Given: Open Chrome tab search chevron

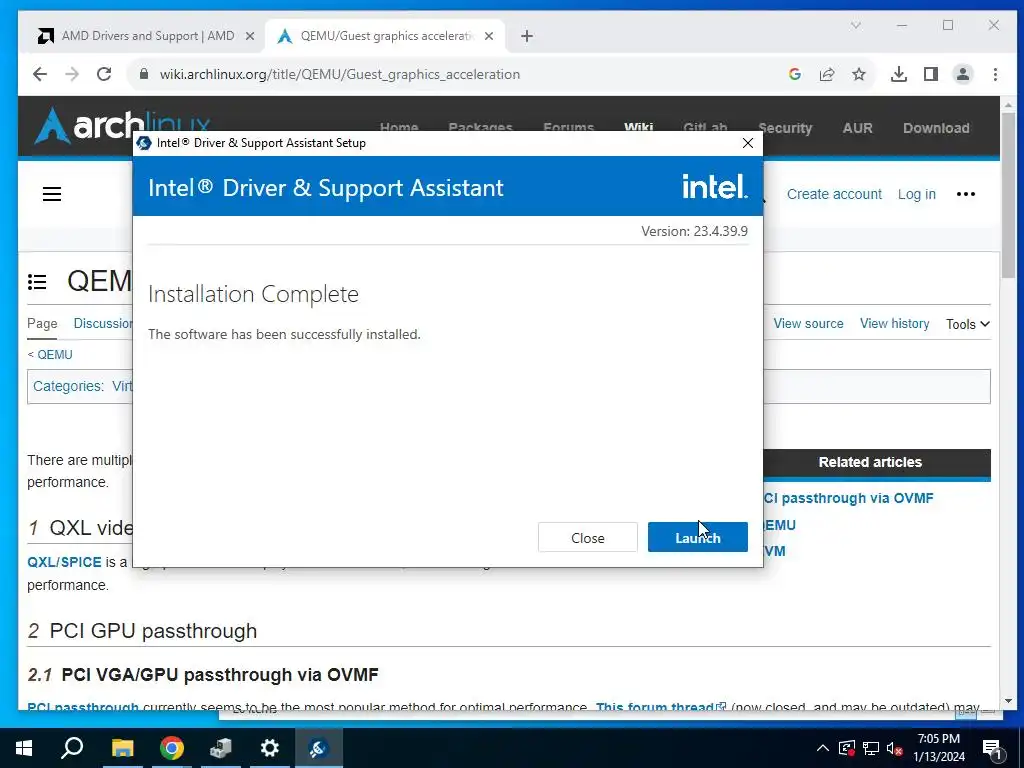Looking at the screenshot, I should [x=856, y=25].
